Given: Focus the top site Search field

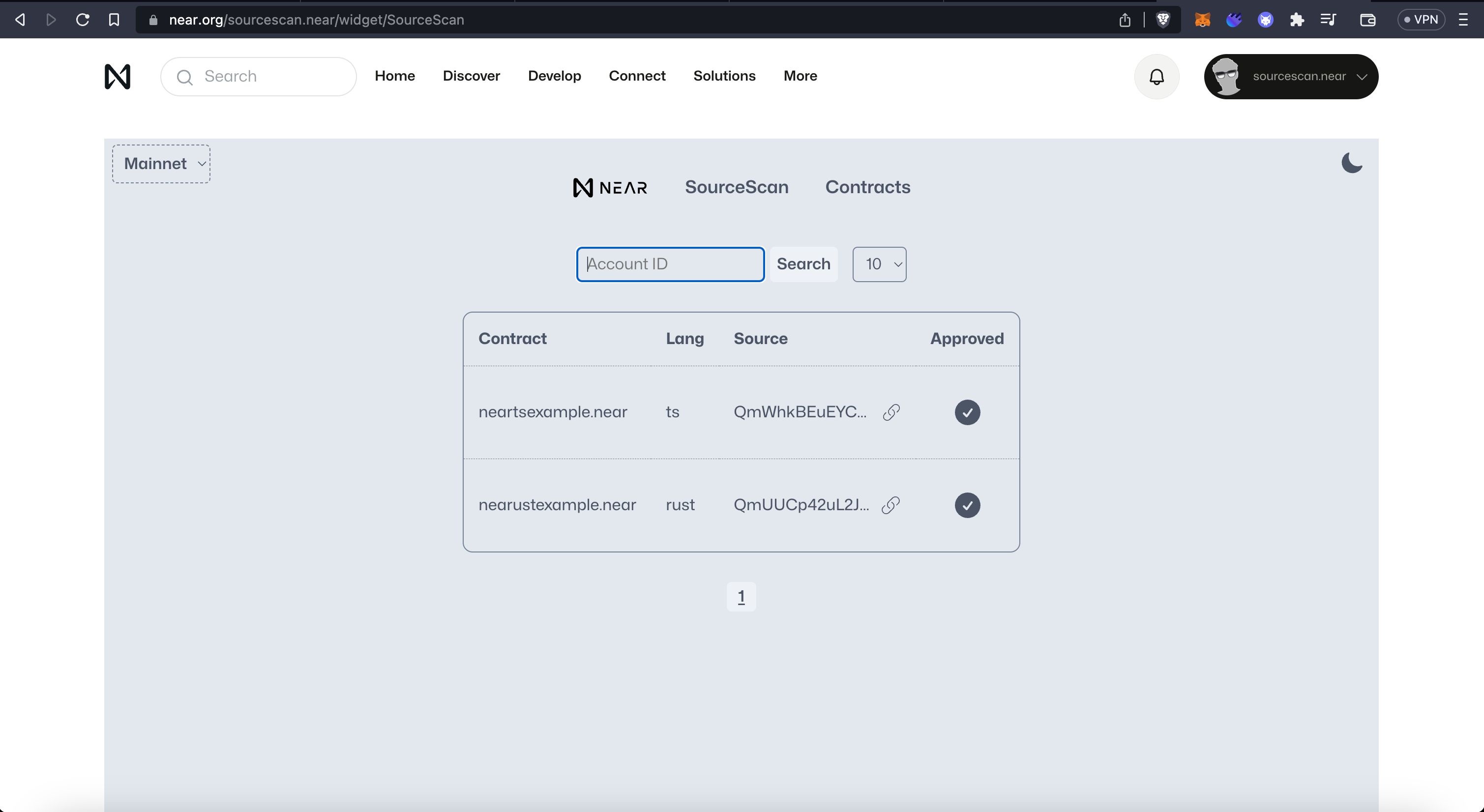Looking at the screenshot, I should click(258, 77).
